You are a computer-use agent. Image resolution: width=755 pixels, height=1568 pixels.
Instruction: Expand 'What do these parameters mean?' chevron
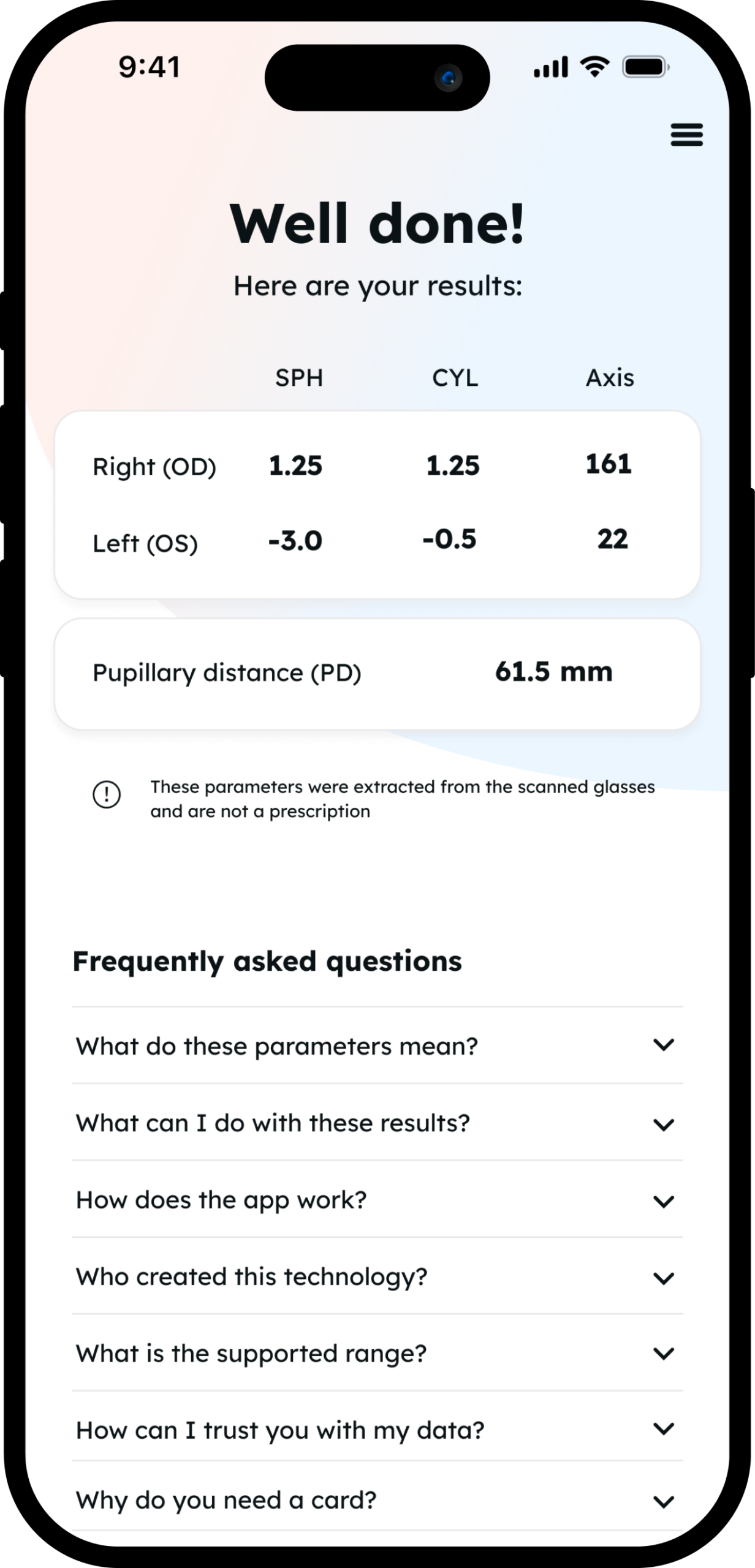coord(664,1045)
